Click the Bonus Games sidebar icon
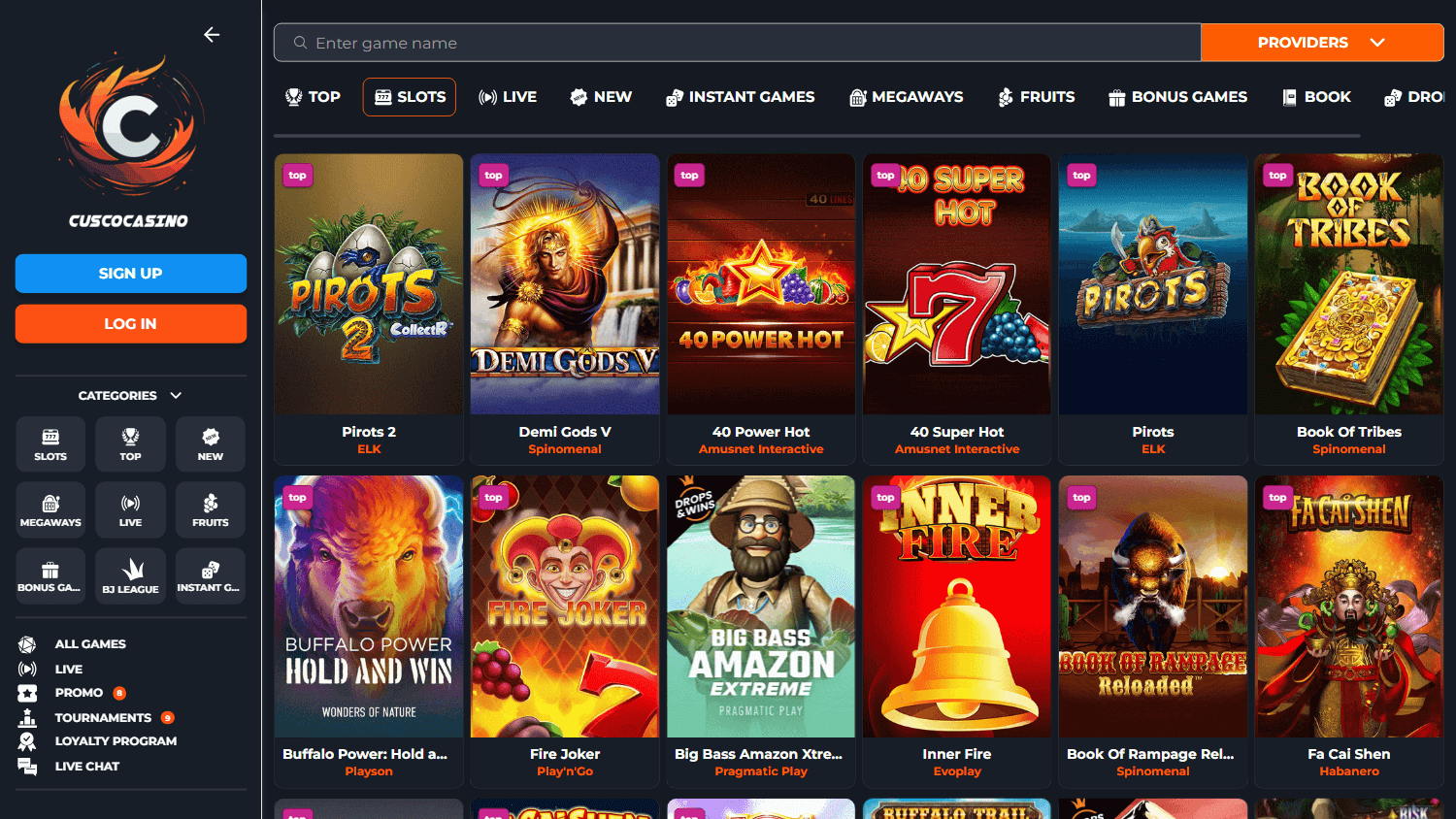The width and height of the screenshot is (1456, 819). [50, 575]
